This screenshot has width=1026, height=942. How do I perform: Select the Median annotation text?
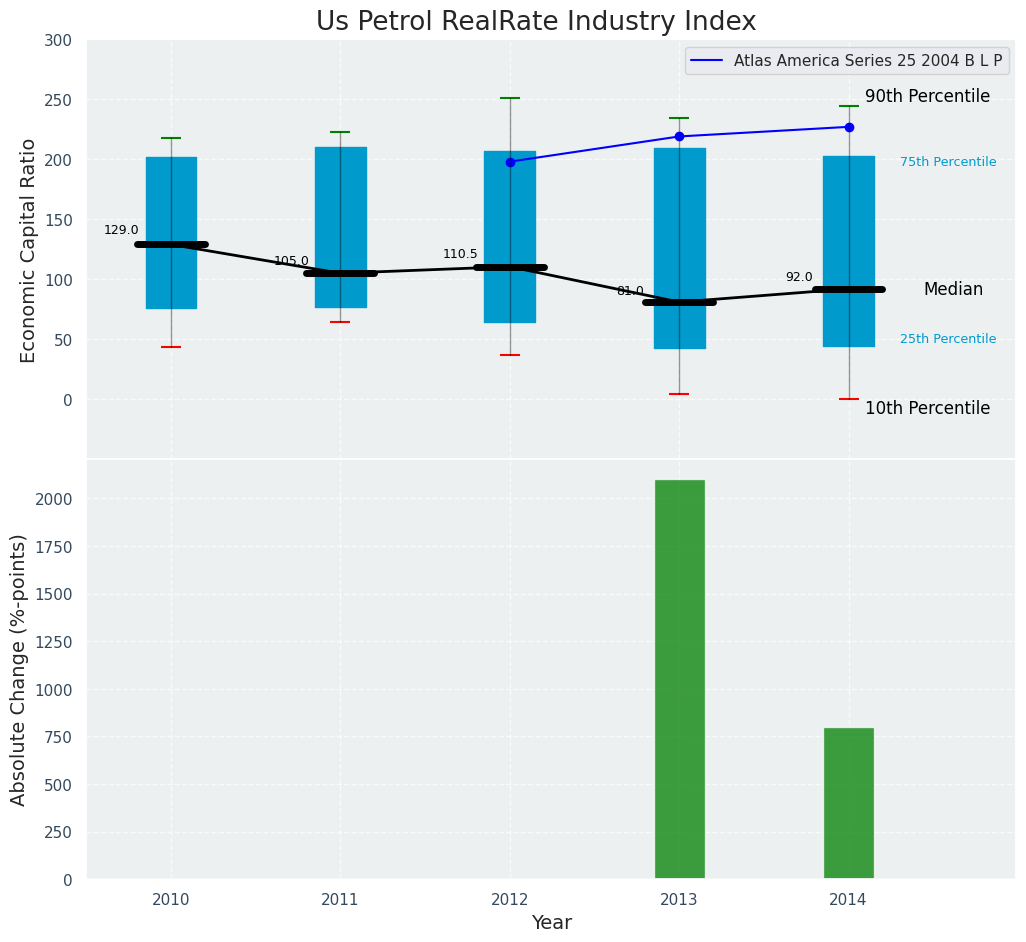952,289
